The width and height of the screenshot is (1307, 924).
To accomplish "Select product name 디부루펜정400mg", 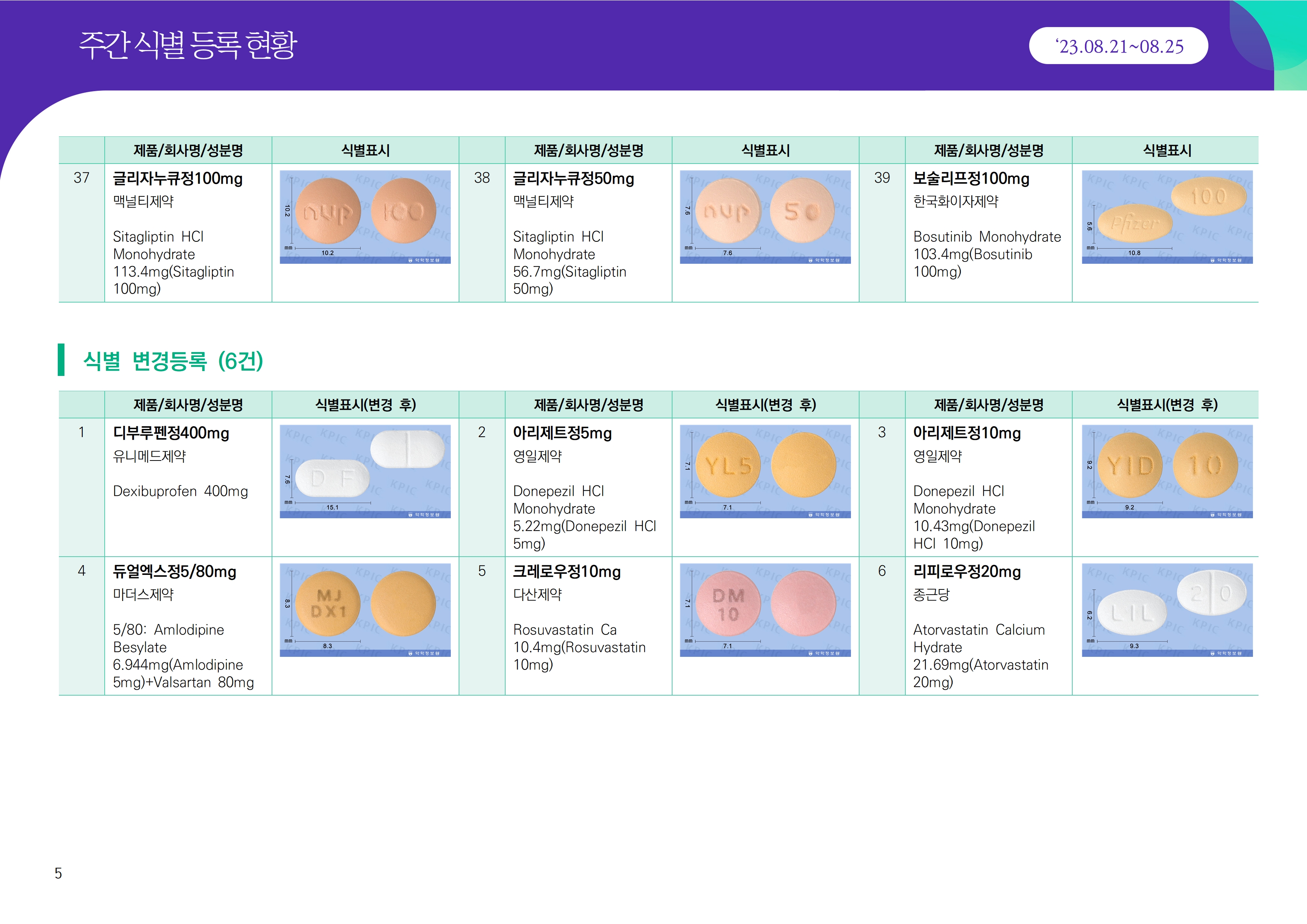I will [171, 433].
